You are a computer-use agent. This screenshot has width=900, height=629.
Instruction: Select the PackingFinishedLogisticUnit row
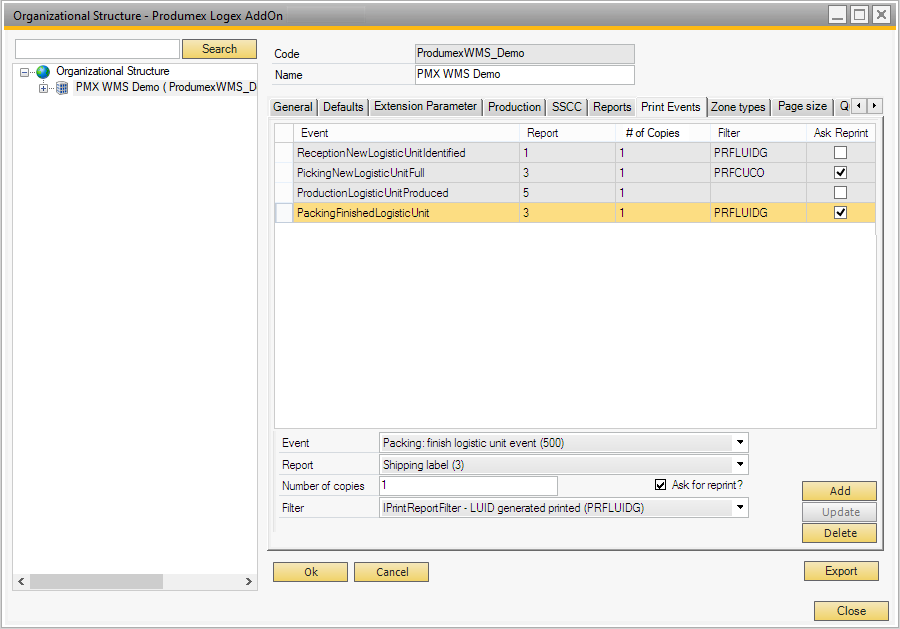coord(575,213)
